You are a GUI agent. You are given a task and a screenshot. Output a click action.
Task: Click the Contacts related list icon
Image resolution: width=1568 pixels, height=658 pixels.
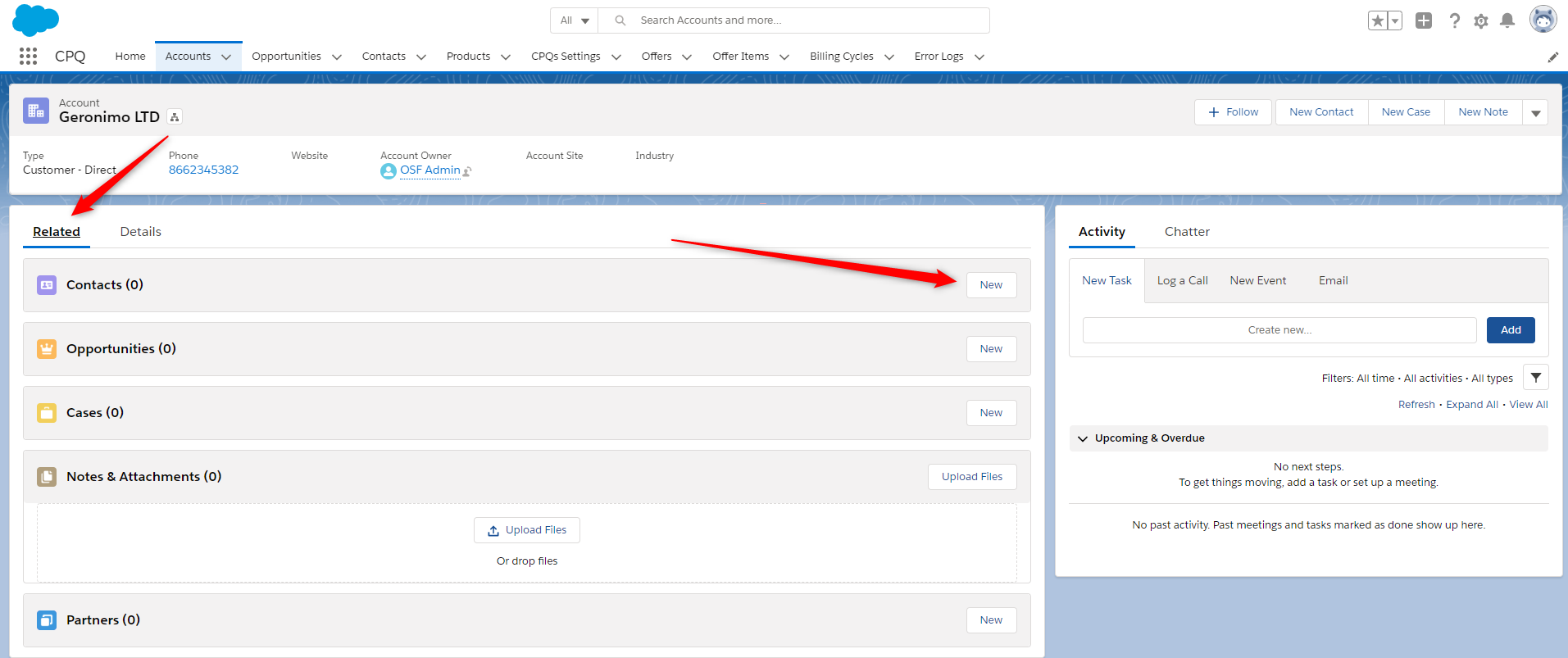point(47,285)
